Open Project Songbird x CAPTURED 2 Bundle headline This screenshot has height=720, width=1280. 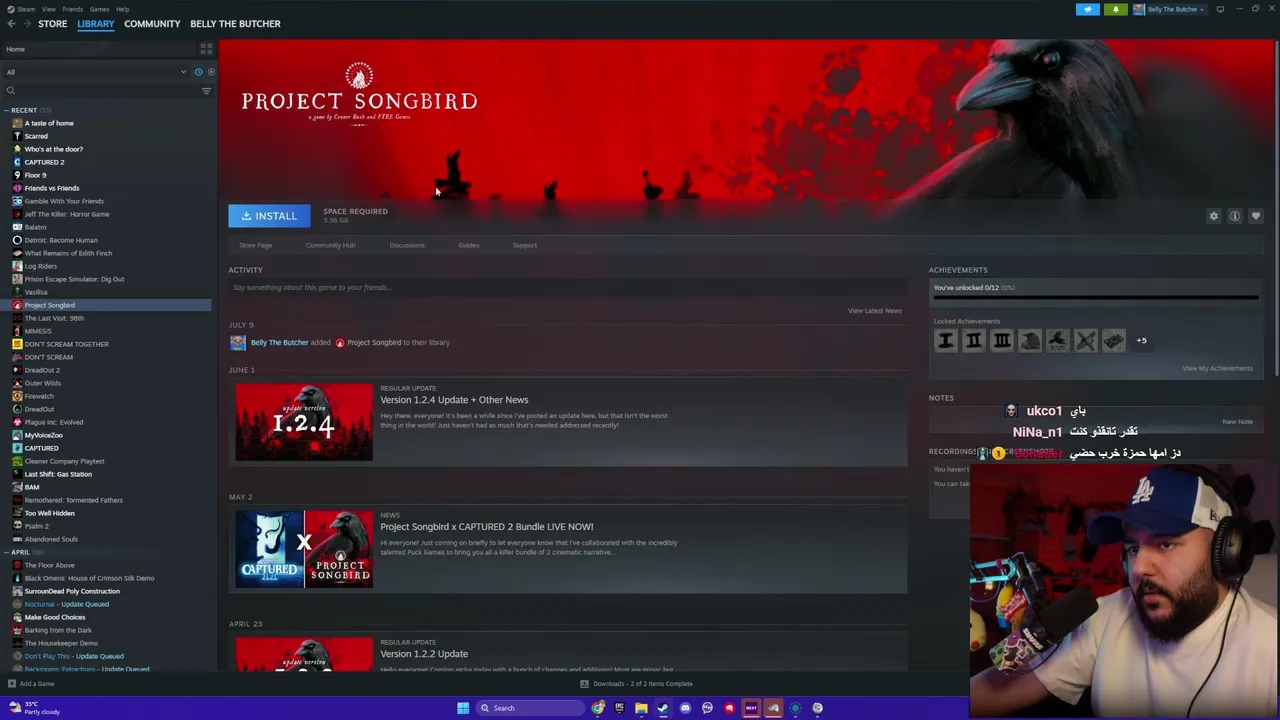(x=487, y=527)
